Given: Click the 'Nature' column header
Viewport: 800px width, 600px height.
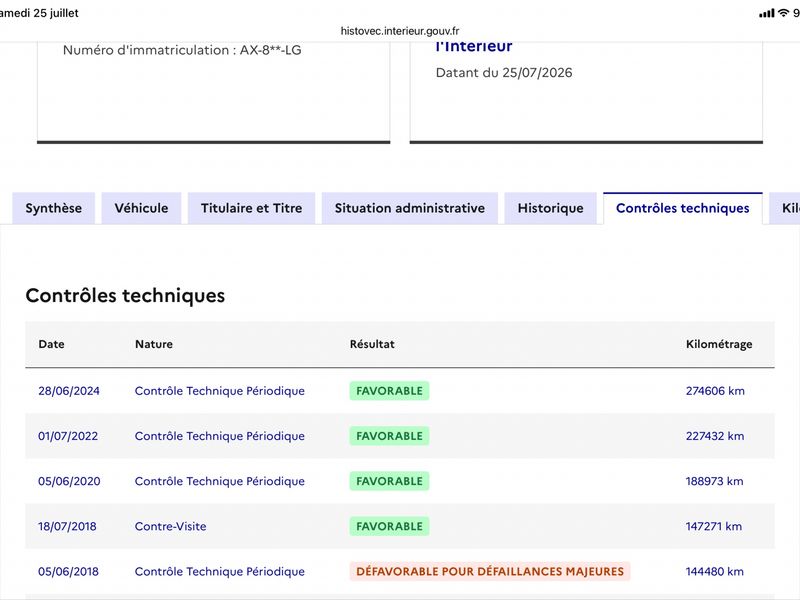Looking at the screenshot, I should point(154,344).
